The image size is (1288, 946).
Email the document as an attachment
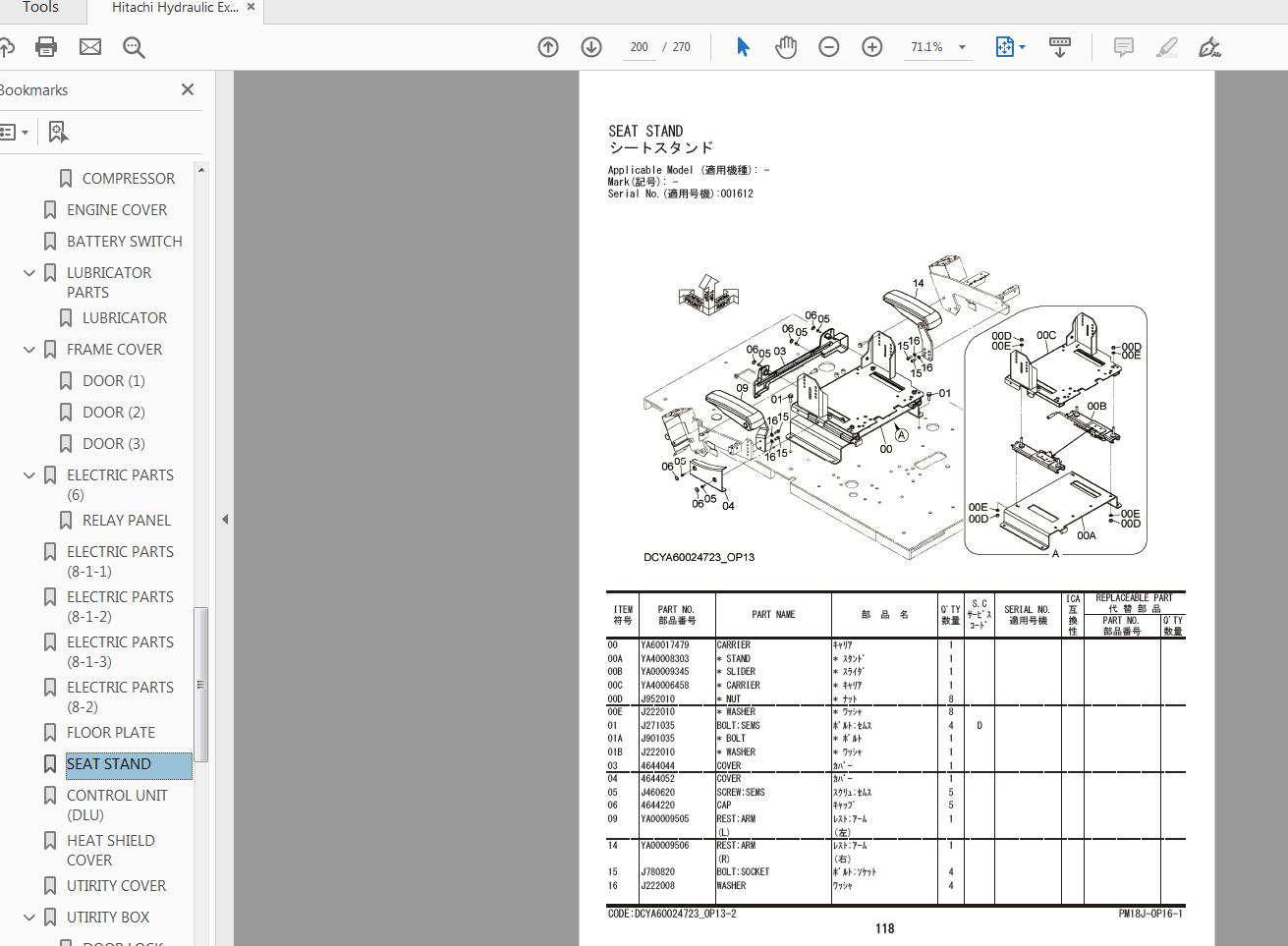pyautogui.click(x=89, y=46)
